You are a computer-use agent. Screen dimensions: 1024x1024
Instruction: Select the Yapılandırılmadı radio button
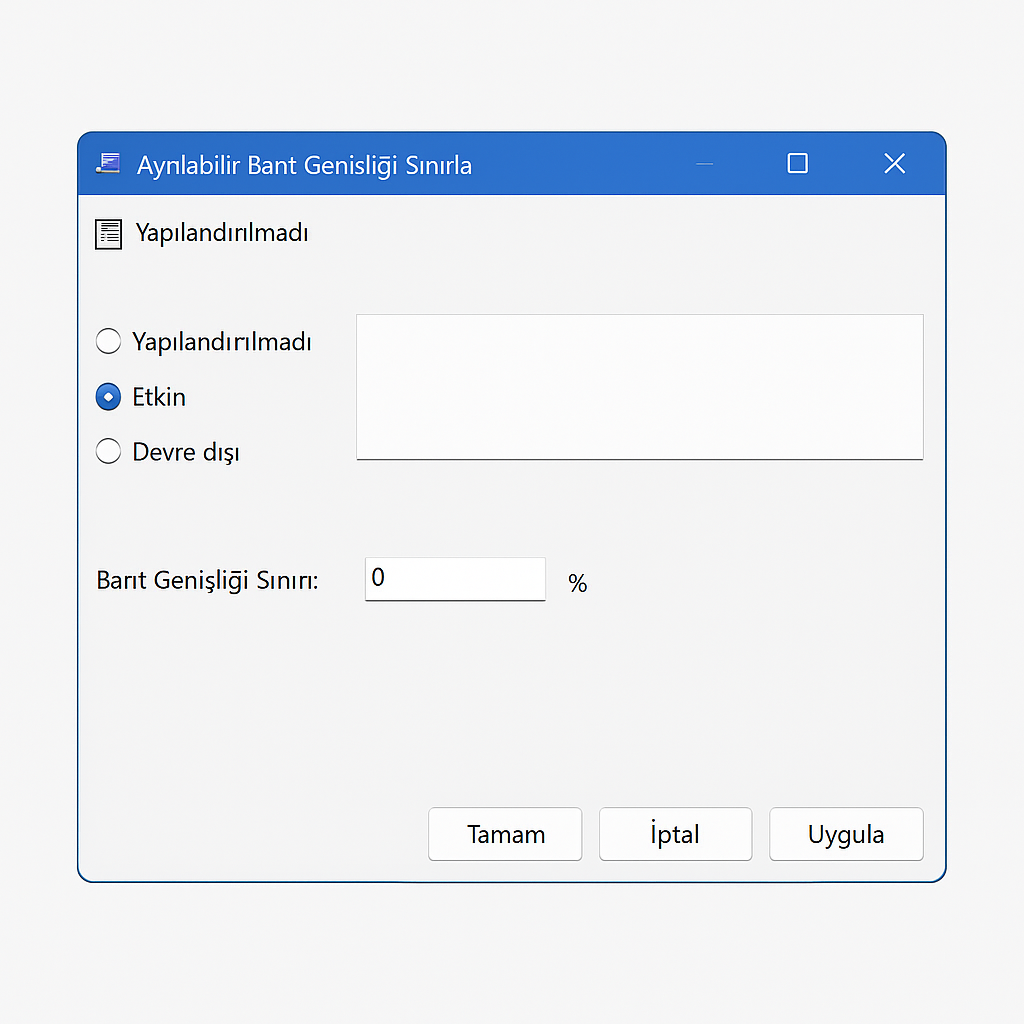coord(108,342)
